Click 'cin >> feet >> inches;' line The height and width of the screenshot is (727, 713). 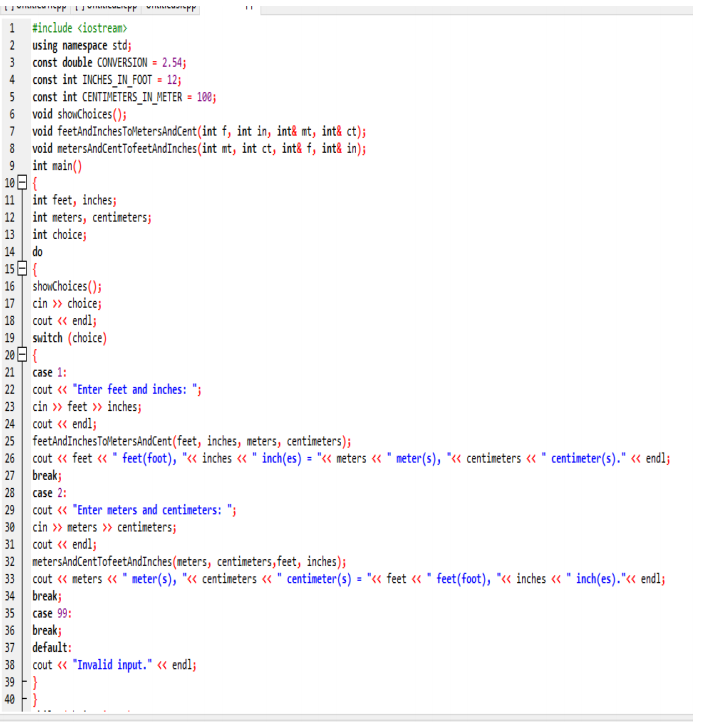click(87, 407)
